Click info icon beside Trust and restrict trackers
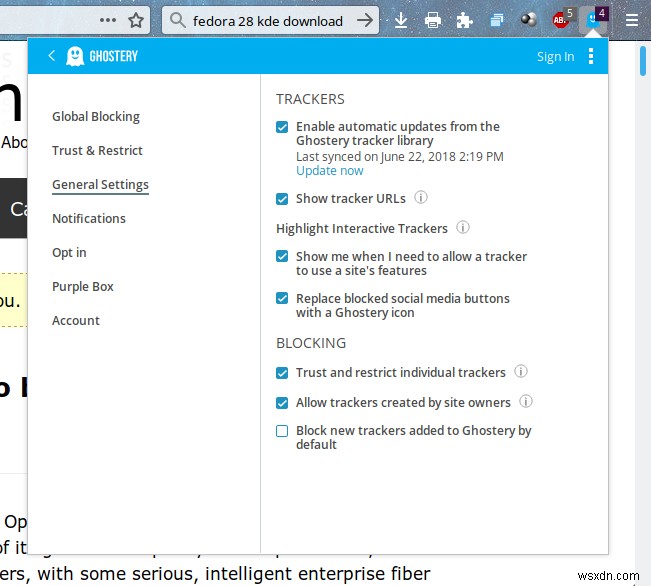Image resolution: width=651 pixels, height=586 pixels. point(521,371)
